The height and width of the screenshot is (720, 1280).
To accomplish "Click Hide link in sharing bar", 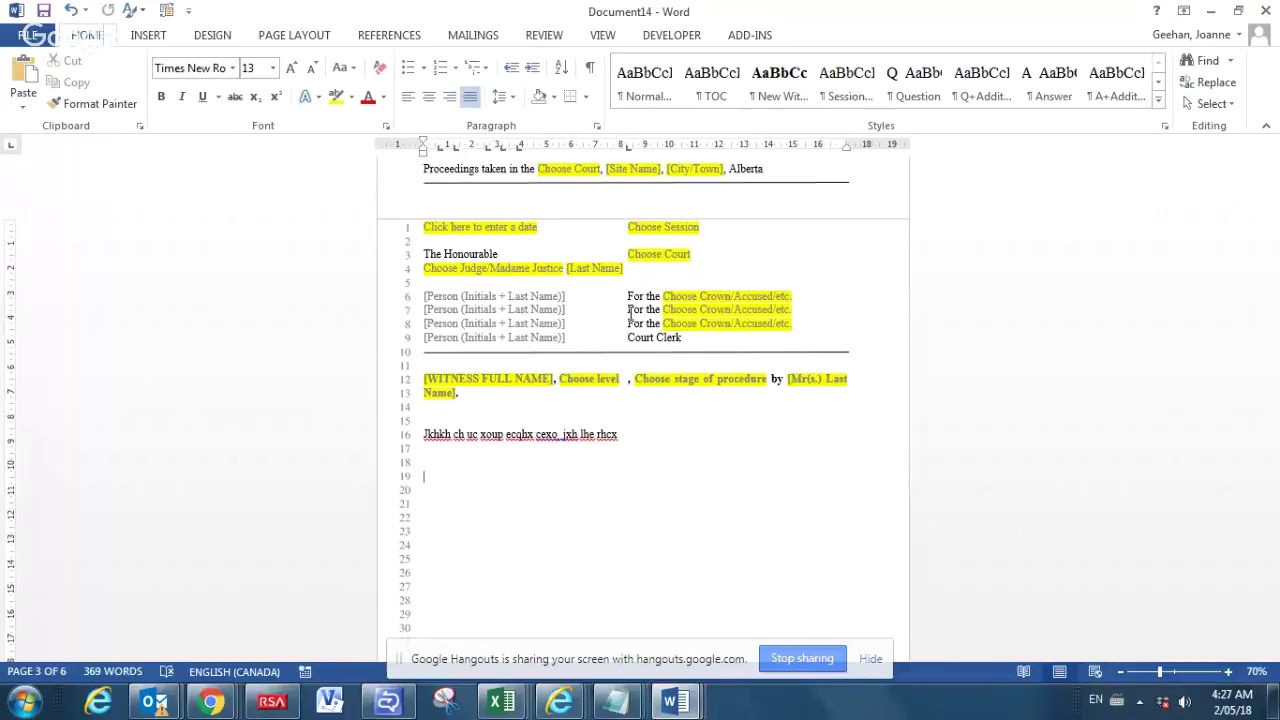I will click(870, 659).
